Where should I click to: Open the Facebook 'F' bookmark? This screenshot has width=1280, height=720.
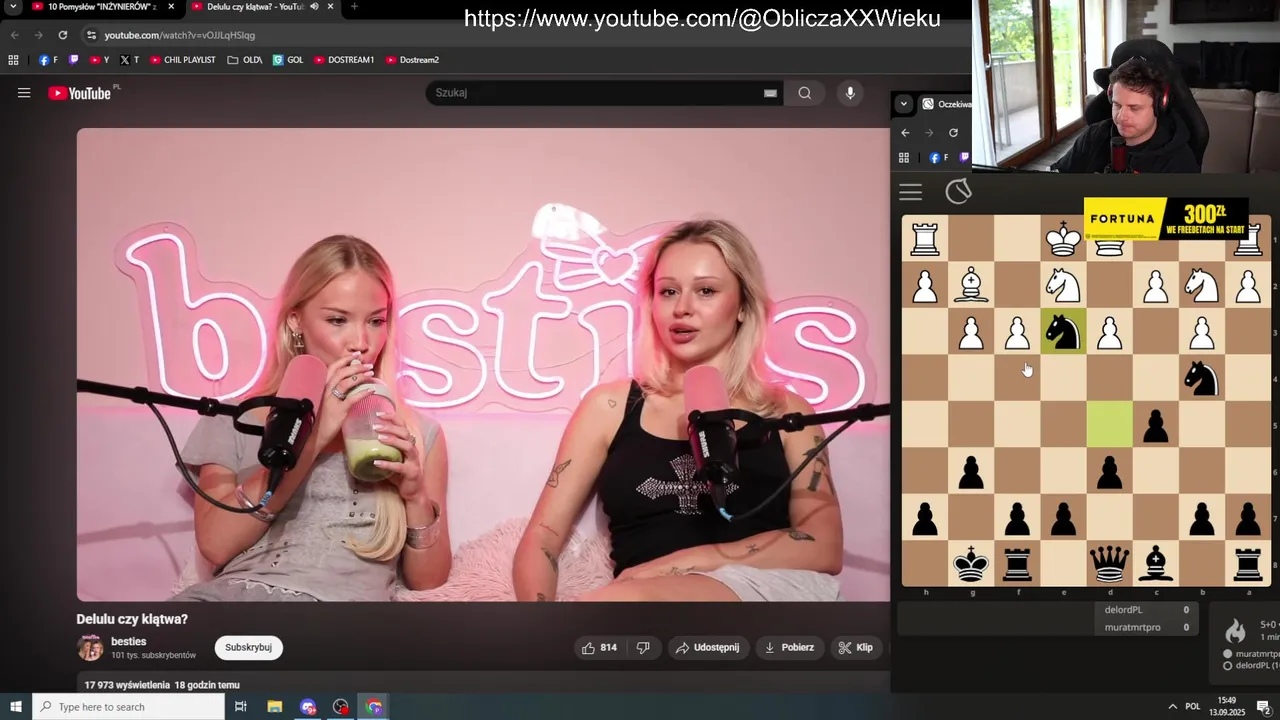[x=48, y=60]
